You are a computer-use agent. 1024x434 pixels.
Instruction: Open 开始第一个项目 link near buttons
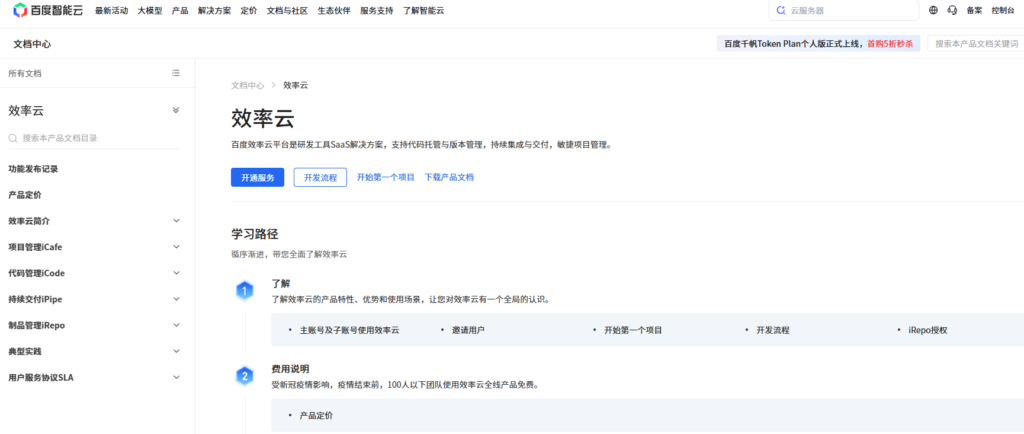385,177
